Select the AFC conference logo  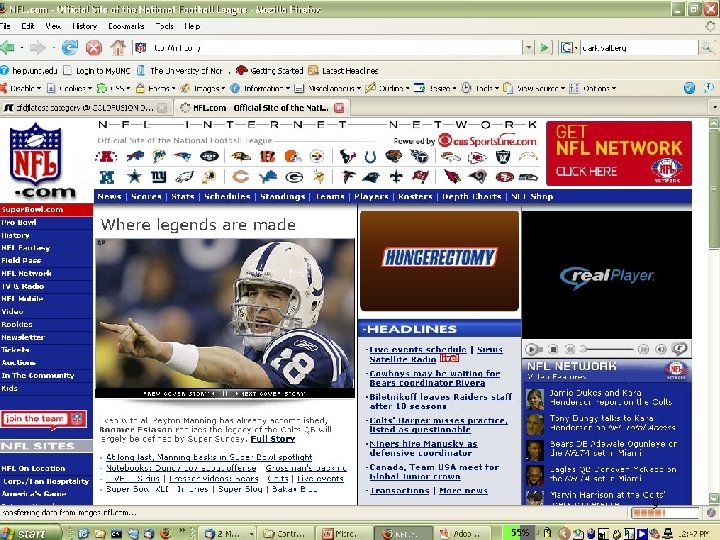[106, 157]
